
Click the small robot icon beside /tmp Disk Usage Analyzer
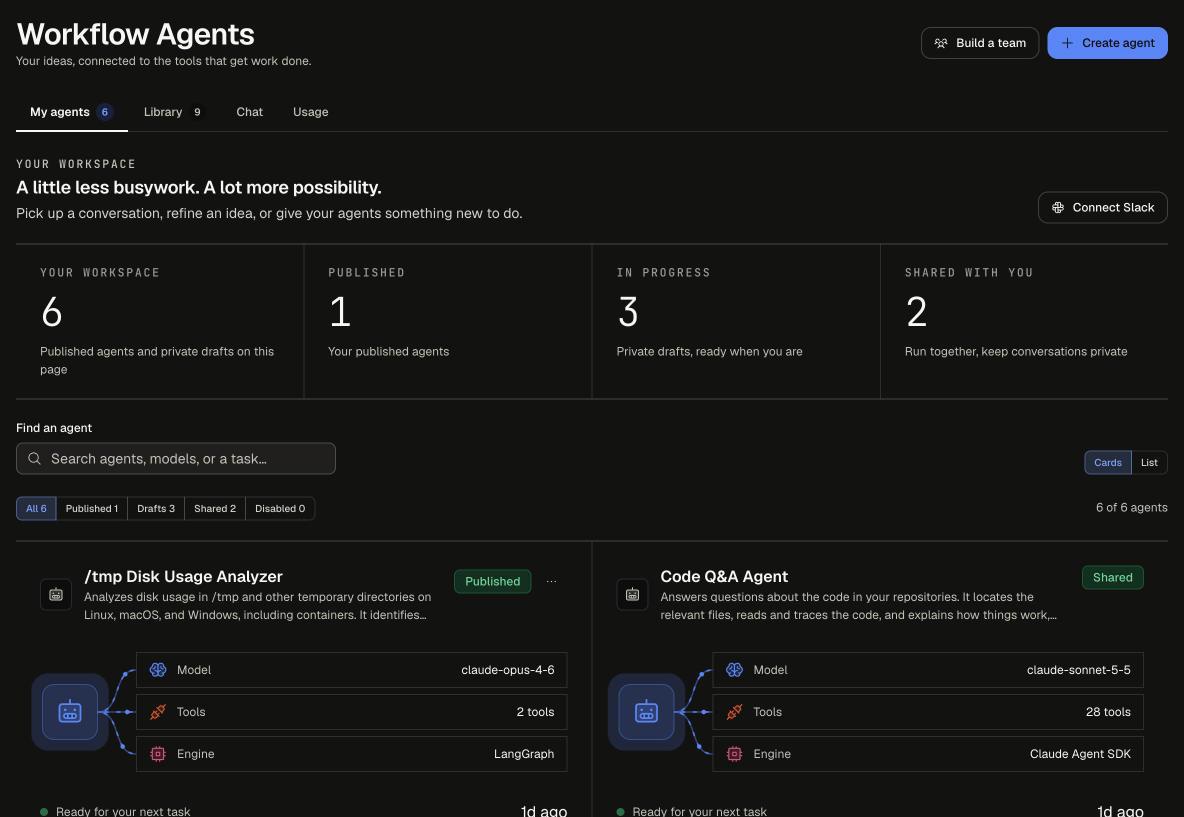(56, 594)
